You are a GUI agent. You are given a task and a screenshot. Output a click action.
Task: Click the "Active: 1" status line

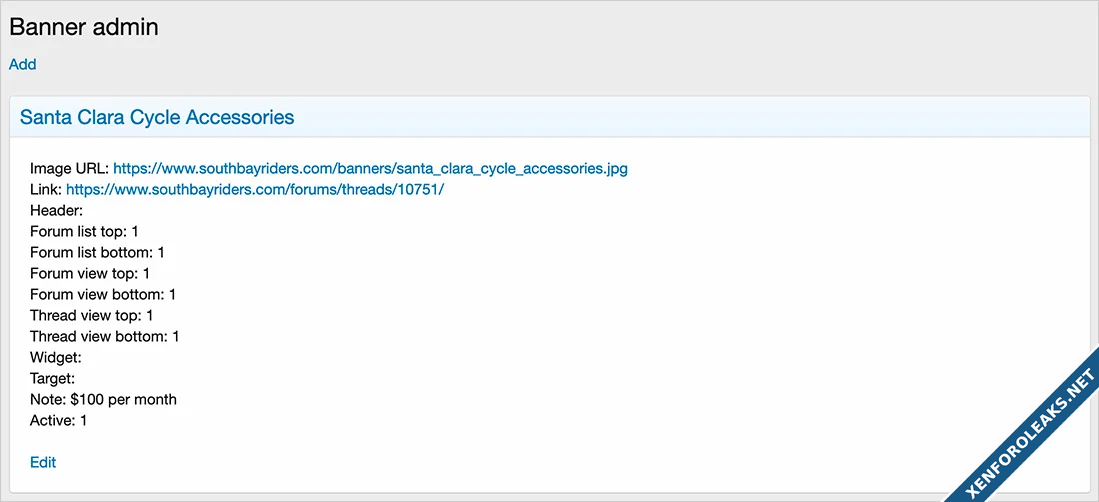(58, 420)
